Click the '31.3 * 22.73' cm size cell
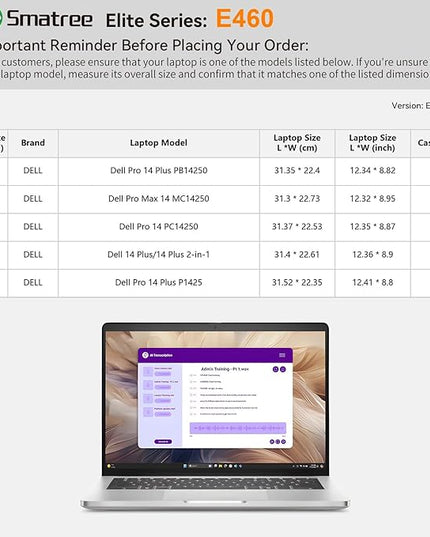The width and height of the screenshot is (430, 537). pyautogui.click(x=297, y=199)
